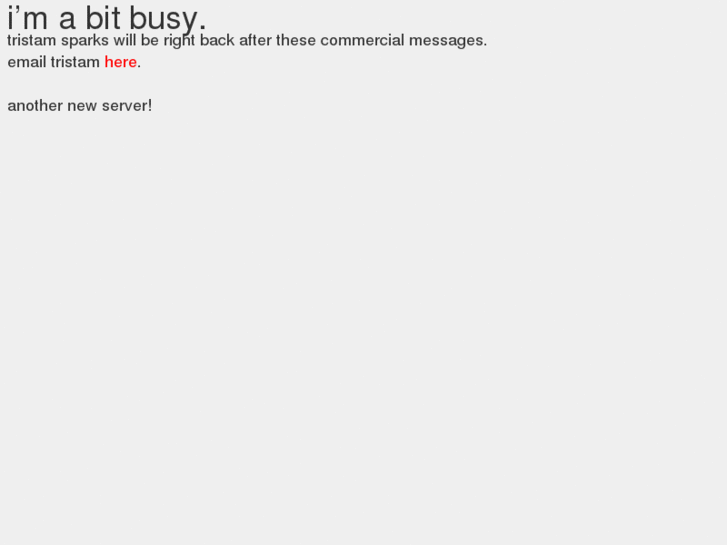Viewport: 727px width, 545px height.
Task: Click the word "busy." in the heading
Action: [x=168, y=19]
